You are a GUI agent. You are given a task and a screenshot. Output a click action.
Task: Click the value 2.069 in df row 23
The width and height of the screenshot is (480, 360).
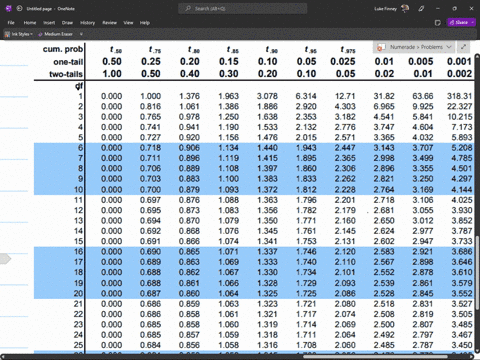coord(345,324)
